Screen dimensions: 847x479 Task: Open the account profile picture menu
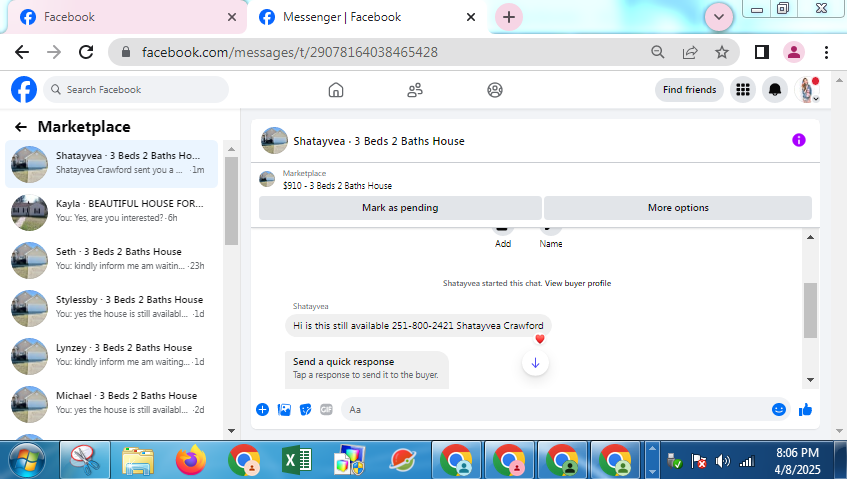click(x=807, y=90)
